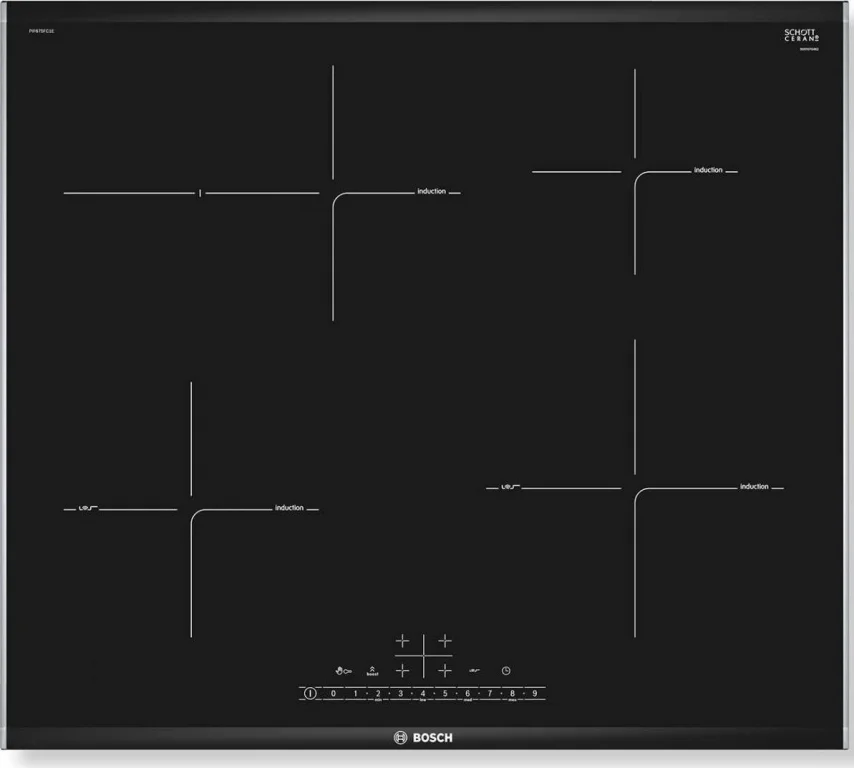The width and height of the screenshot is (854, 768).
Task: Set power level 5 on the slider
Action: (445, 693)
